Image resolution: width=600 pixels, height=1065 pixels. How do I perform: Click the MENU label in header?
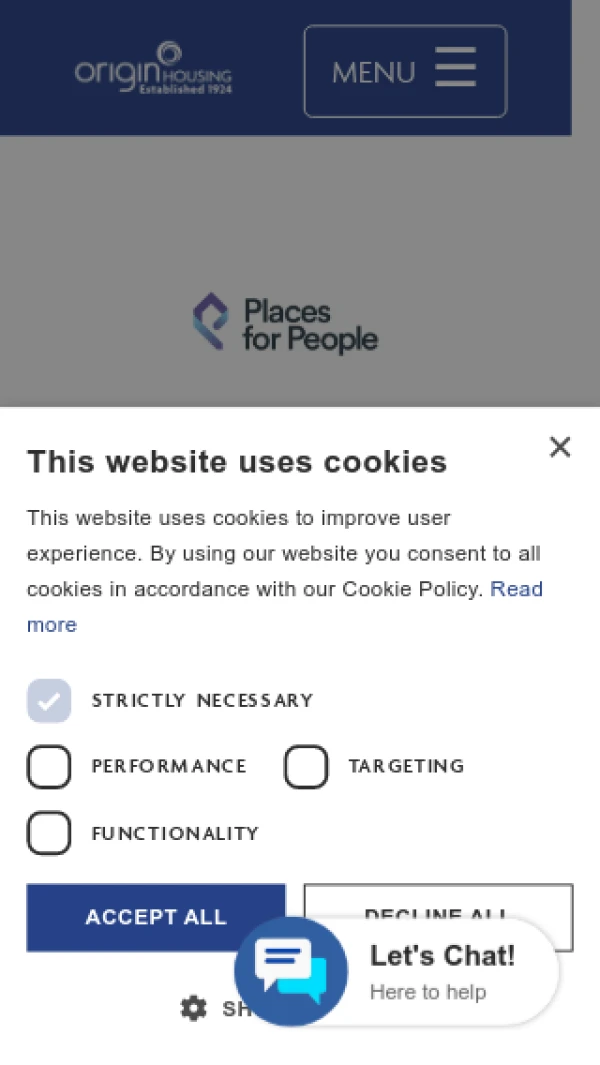(x=373, y=72)
